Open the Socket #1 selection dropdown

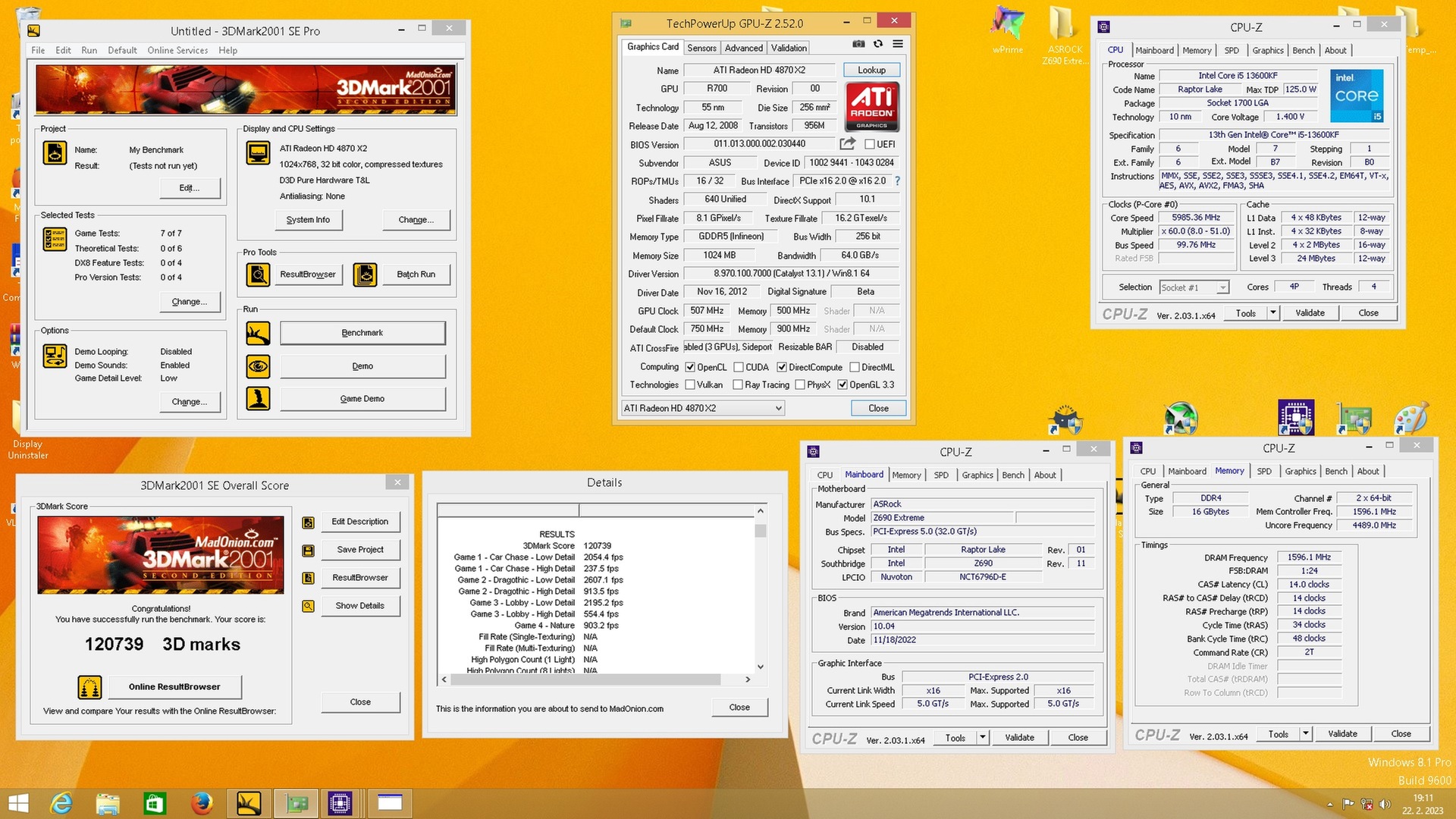[1194, 287]
